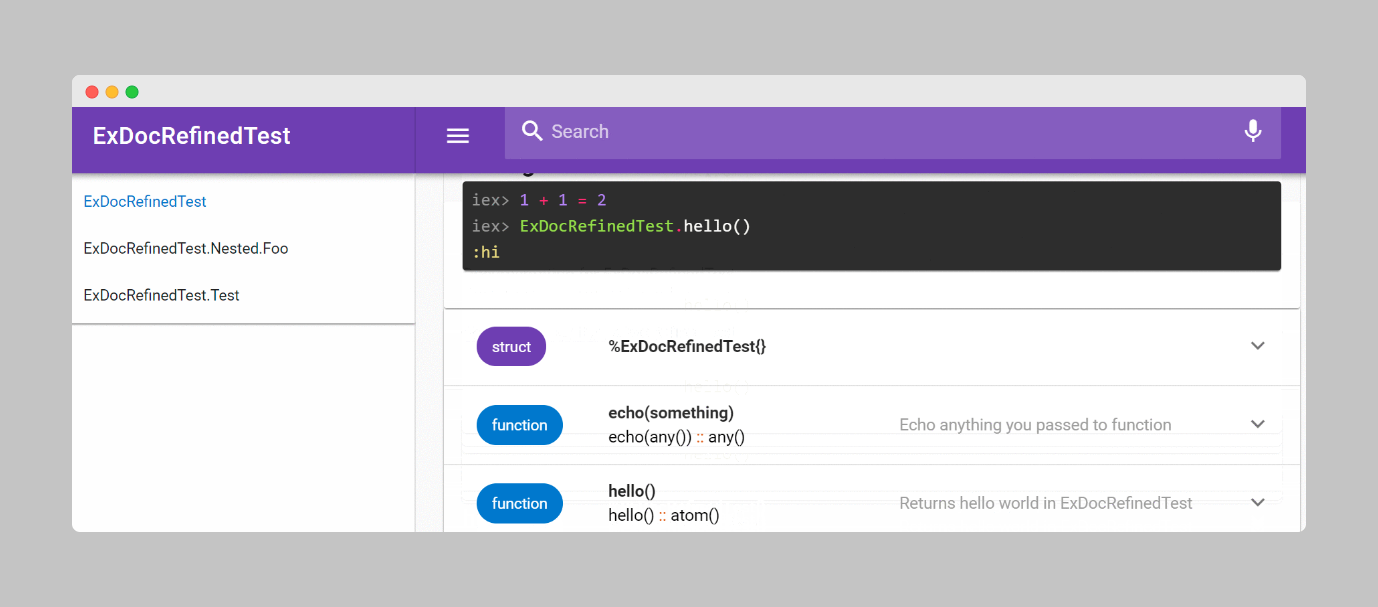Image resolution: width=1378 pixels, height=607 pixels.
Task: Expand the echo function details chevron
Action: pyautogui.click(x=1258, y=424)
